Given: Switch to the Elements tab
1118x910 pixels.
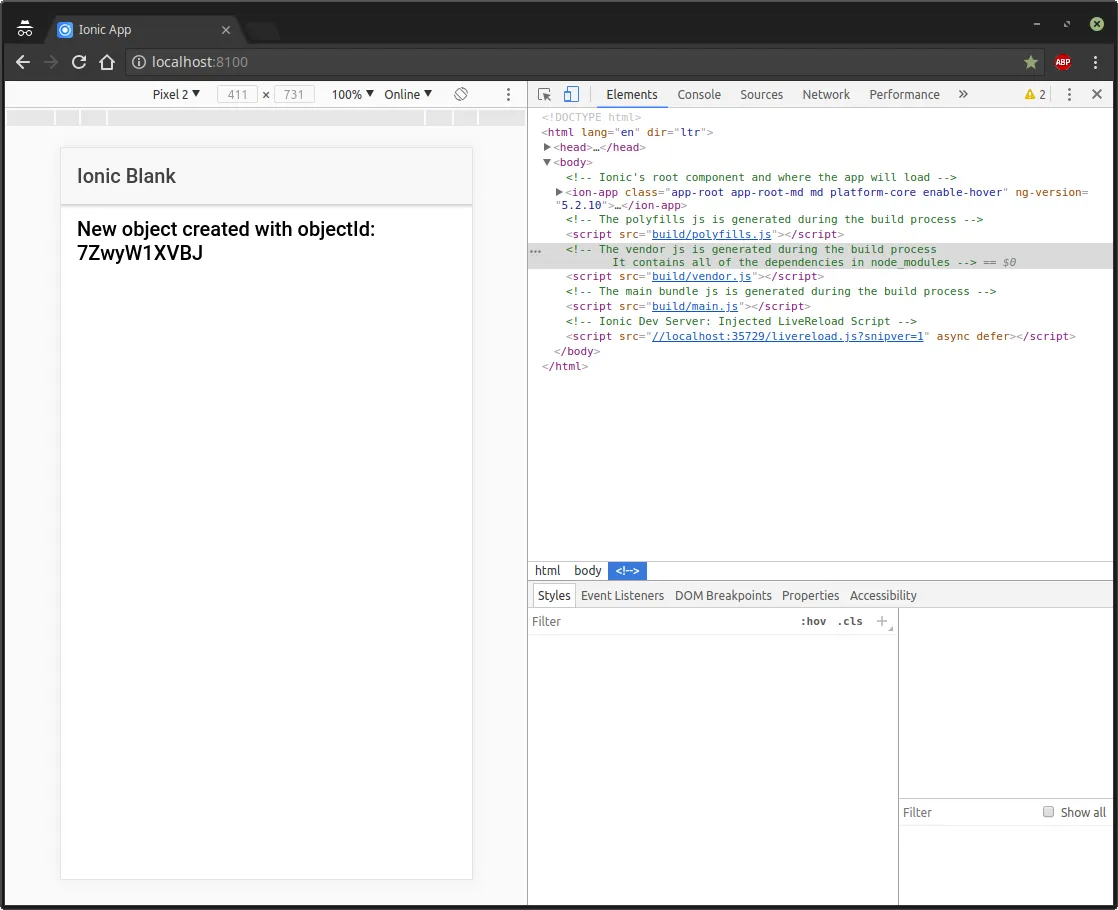Looking at the screenshot, I should click(x=632, y=94).
